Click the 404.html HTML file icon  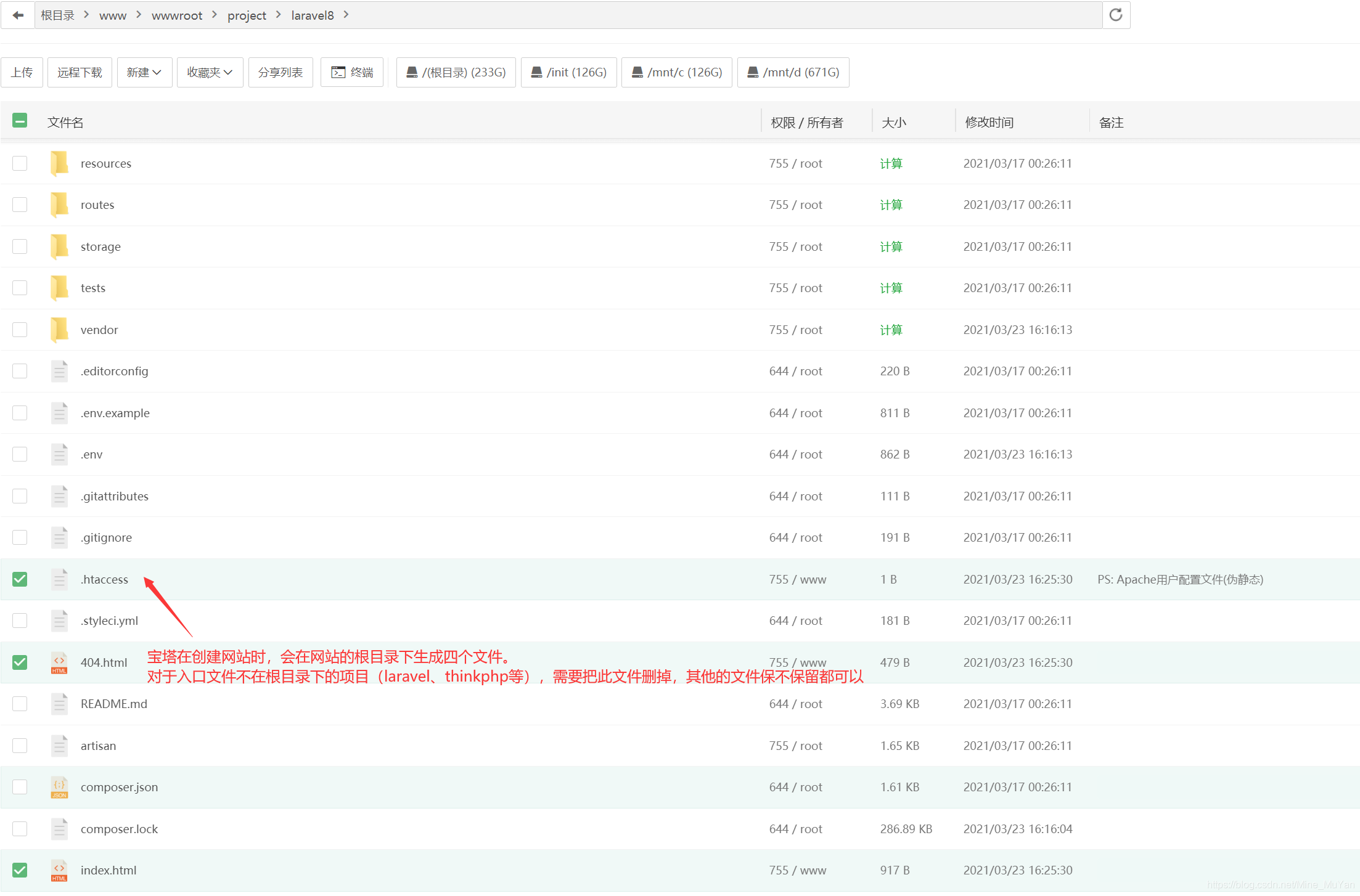[59, 662]
